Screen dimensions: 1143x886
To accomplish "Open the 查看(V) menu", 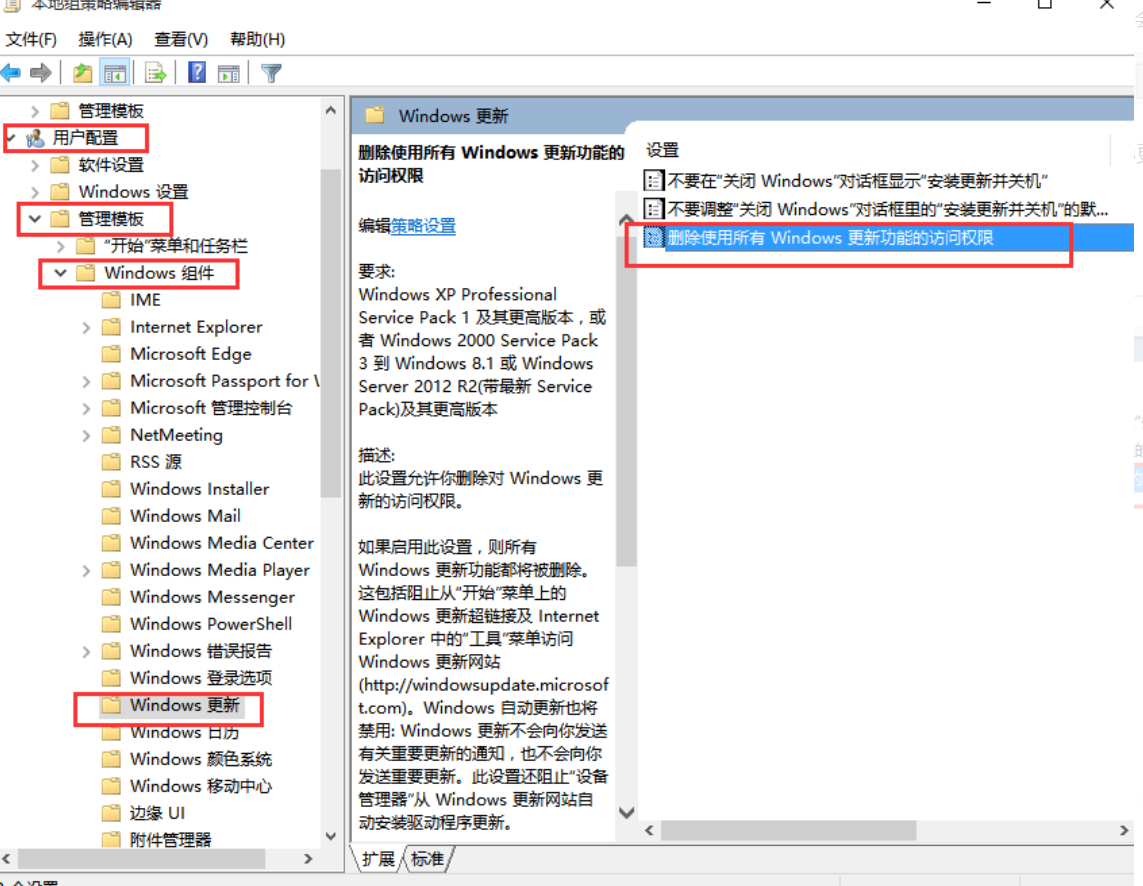I will (181, 39).
